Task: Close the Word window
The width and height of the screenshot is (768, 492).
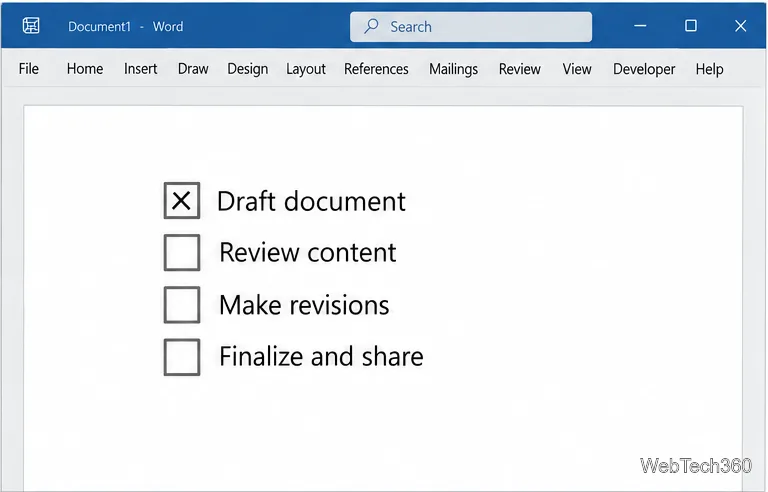Action: click(x=741, y=25)
